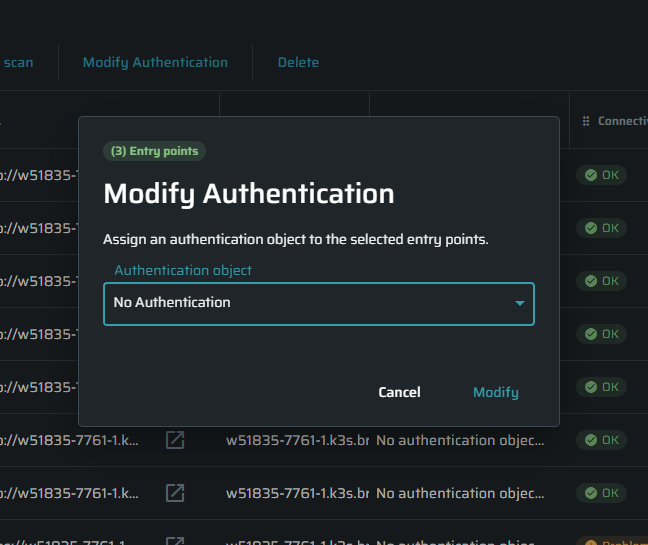Click the "Assign an authentication object" description text

coord(295,239)
